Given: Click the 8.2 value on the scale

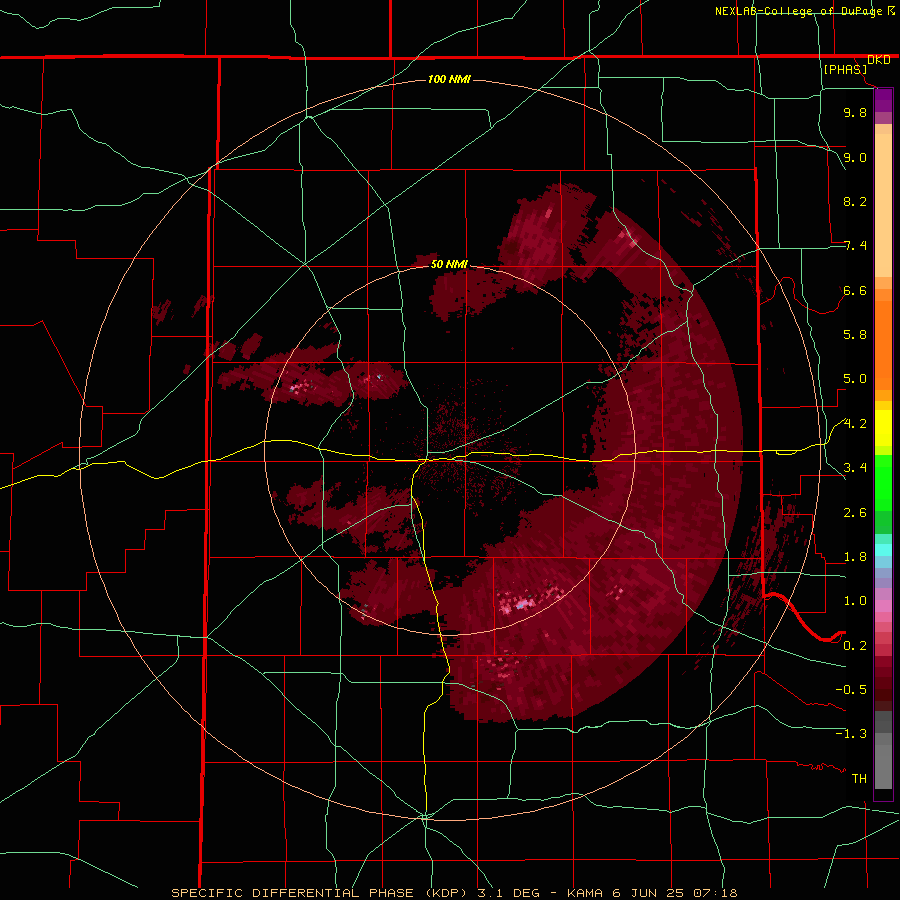Looking at the screenshot, I should (x=855, y=201).
